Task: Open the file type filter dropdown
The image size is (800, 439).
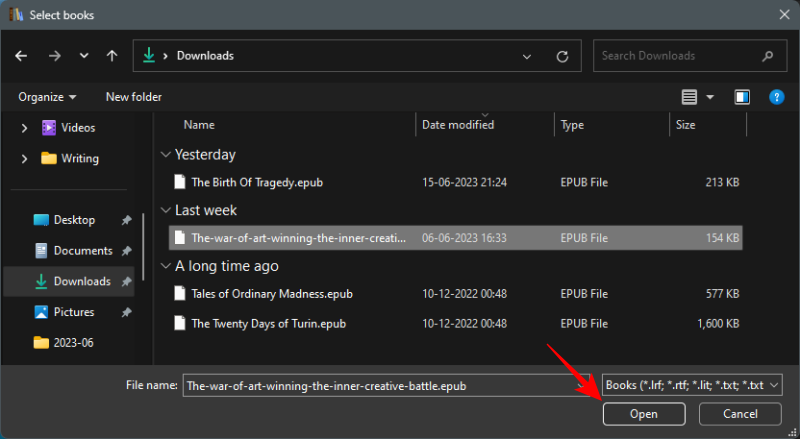Action: click(692, 385)
